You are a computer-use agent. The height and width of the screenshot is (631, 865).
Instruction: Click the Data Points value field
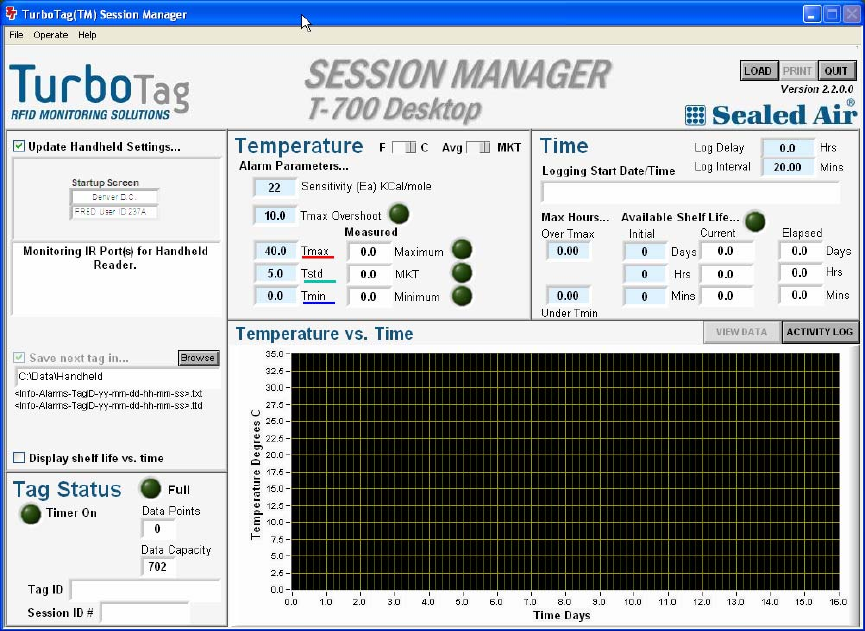[x=158, y=529]
